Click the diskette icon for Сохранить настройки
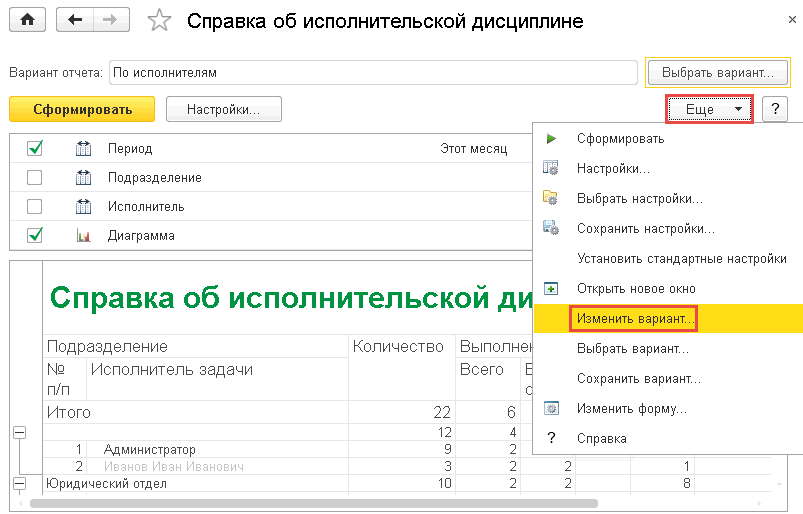Viewport: 803px width, 514px height. (x=551, y=228)
